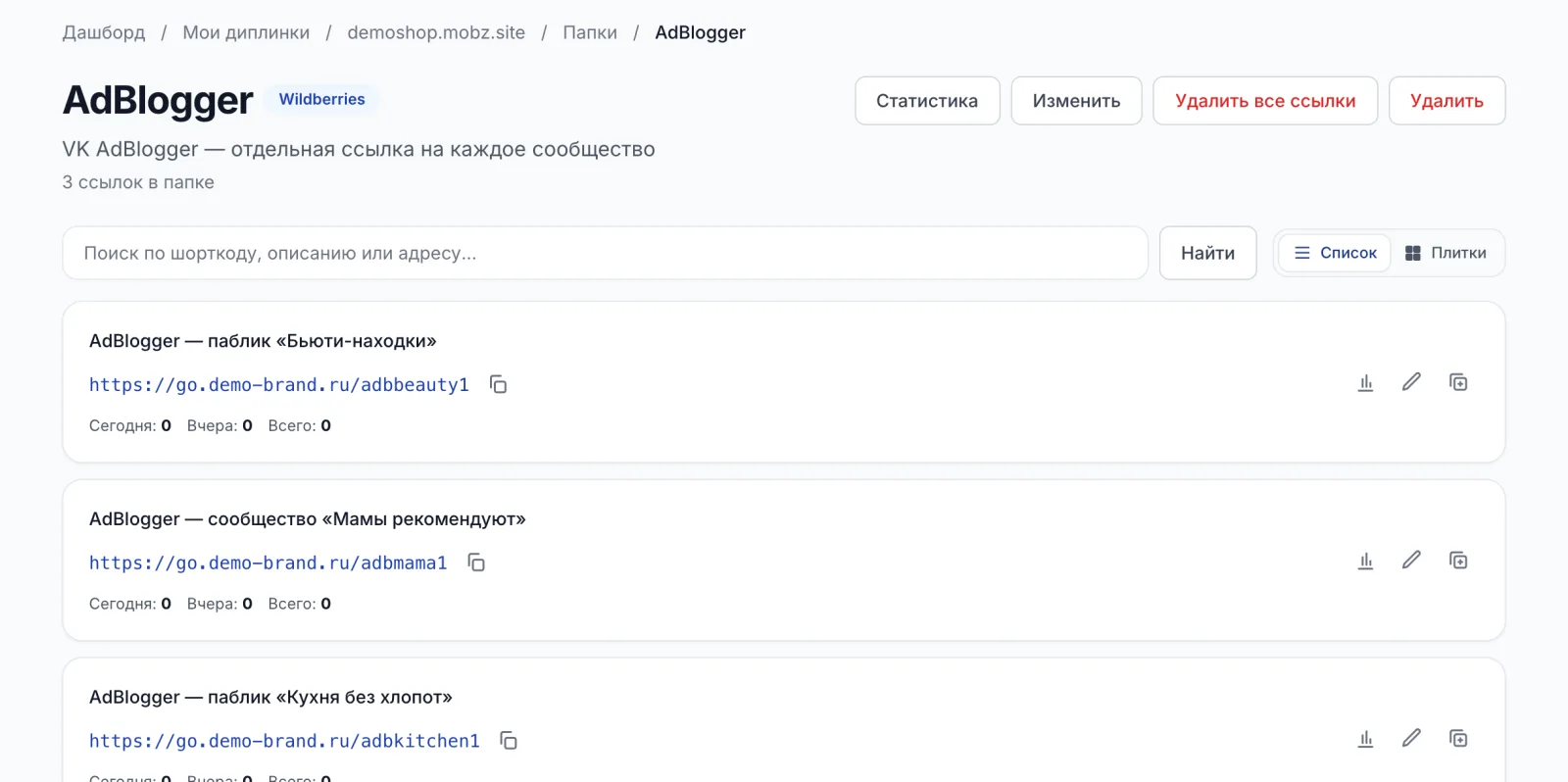Duplicate the «Мамы рекомендуют» link
Image resolution: width=1568 pixels, height=782 pixels.
point(1458,561)
